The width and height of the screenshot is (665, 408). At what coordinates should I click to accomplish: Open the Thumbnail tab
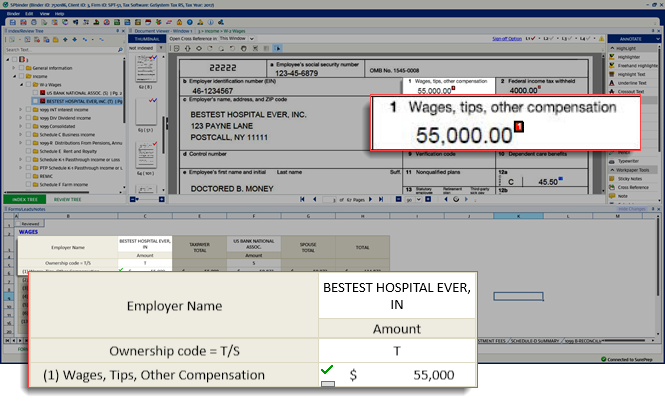[x=147, y=39]
